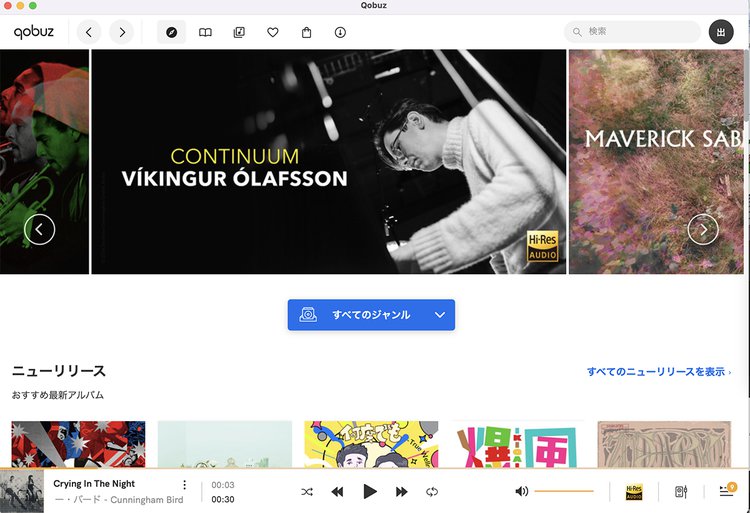Toggle repeat mode
Viewport: 750px width, 513px height.
(431, 491)
